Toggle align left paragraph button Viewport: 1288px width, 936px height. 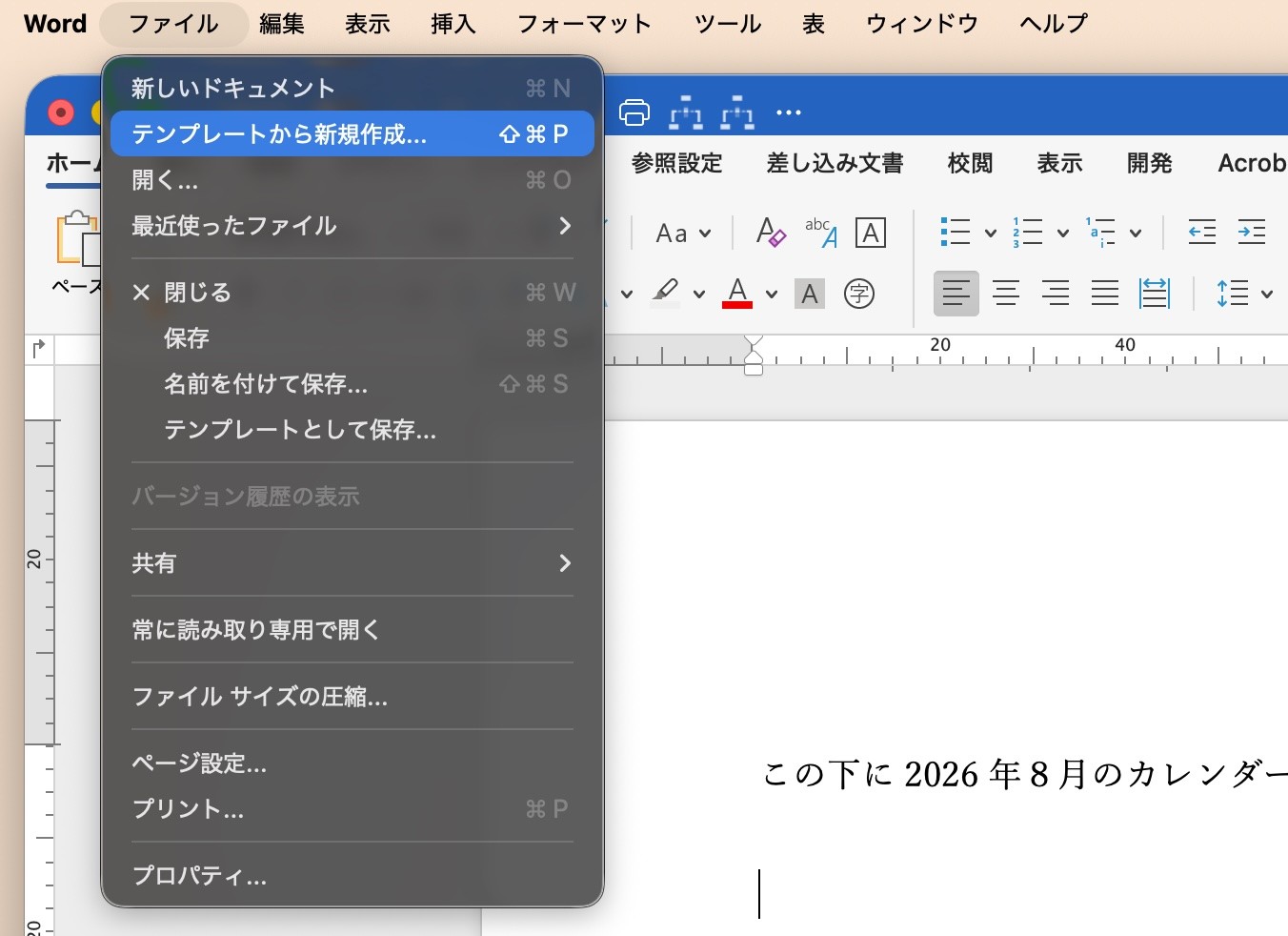(x=956, y=294)
